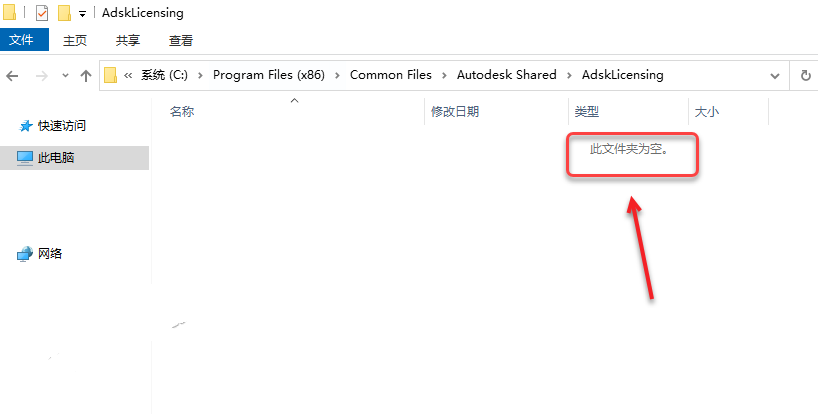Expand the address bar history dropdown
This screenshot has width=818, height=414.
[x=775, y=76]
